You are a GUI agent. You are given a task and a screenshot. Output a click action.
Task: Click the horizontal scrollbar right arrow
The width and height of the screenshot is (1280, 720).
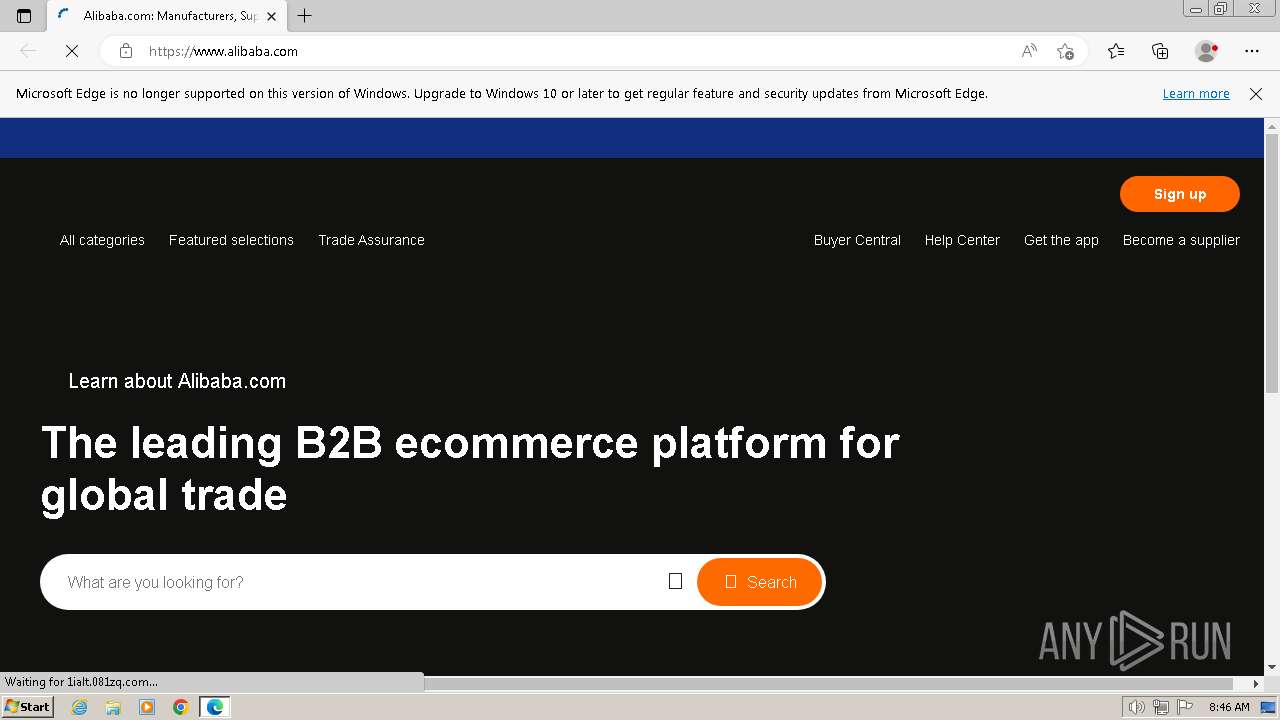(1256, 684)
